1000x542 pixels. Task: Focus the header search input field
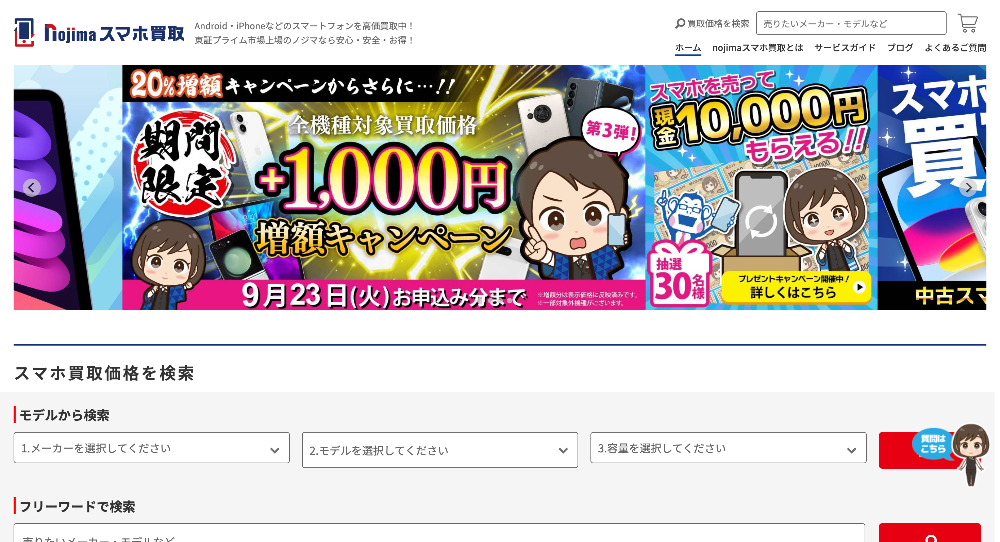click(851, 23)
